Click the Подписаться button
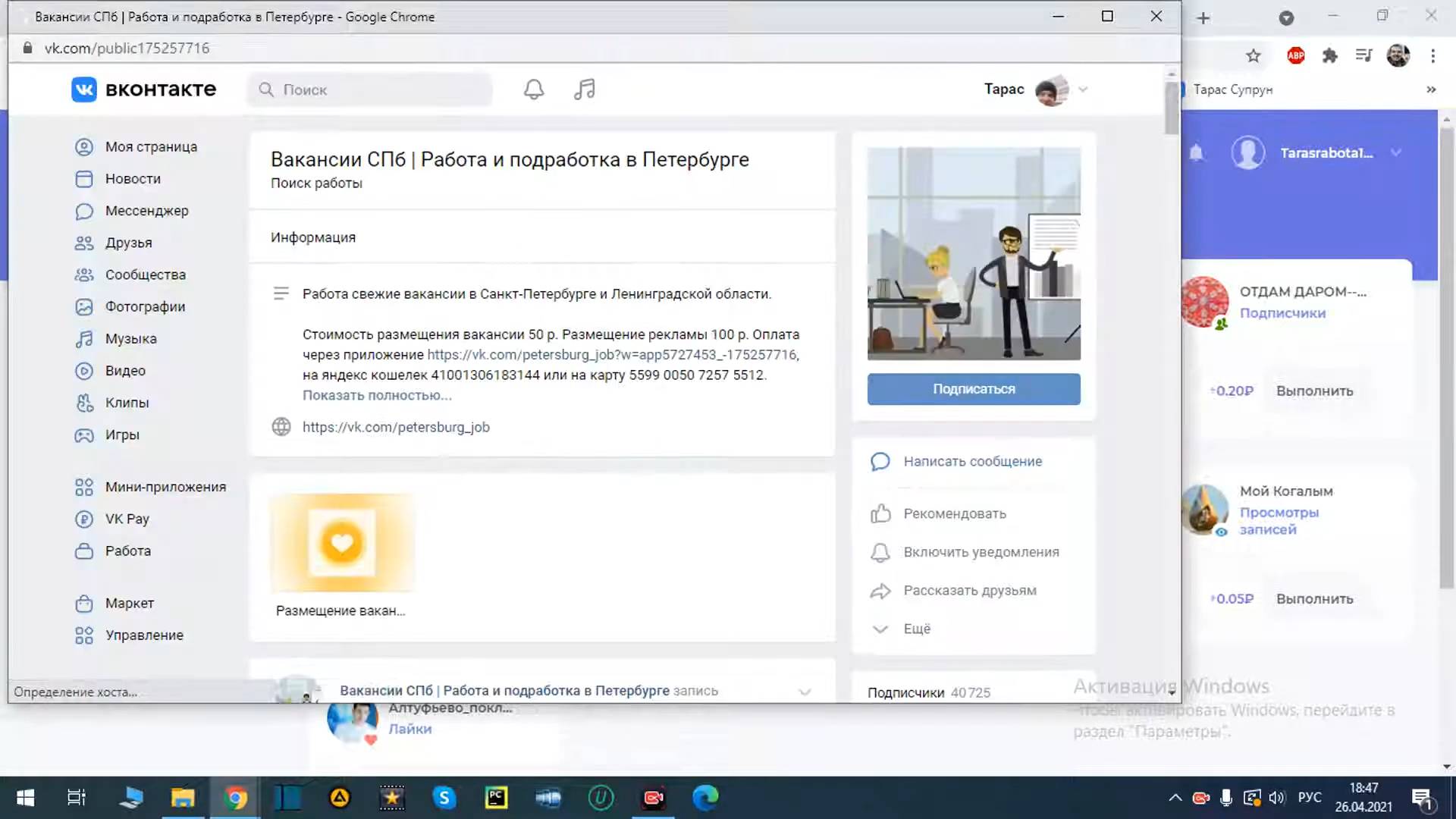Image resolution: width=1456 pixels, height=819 pixels. click(974, 389)
